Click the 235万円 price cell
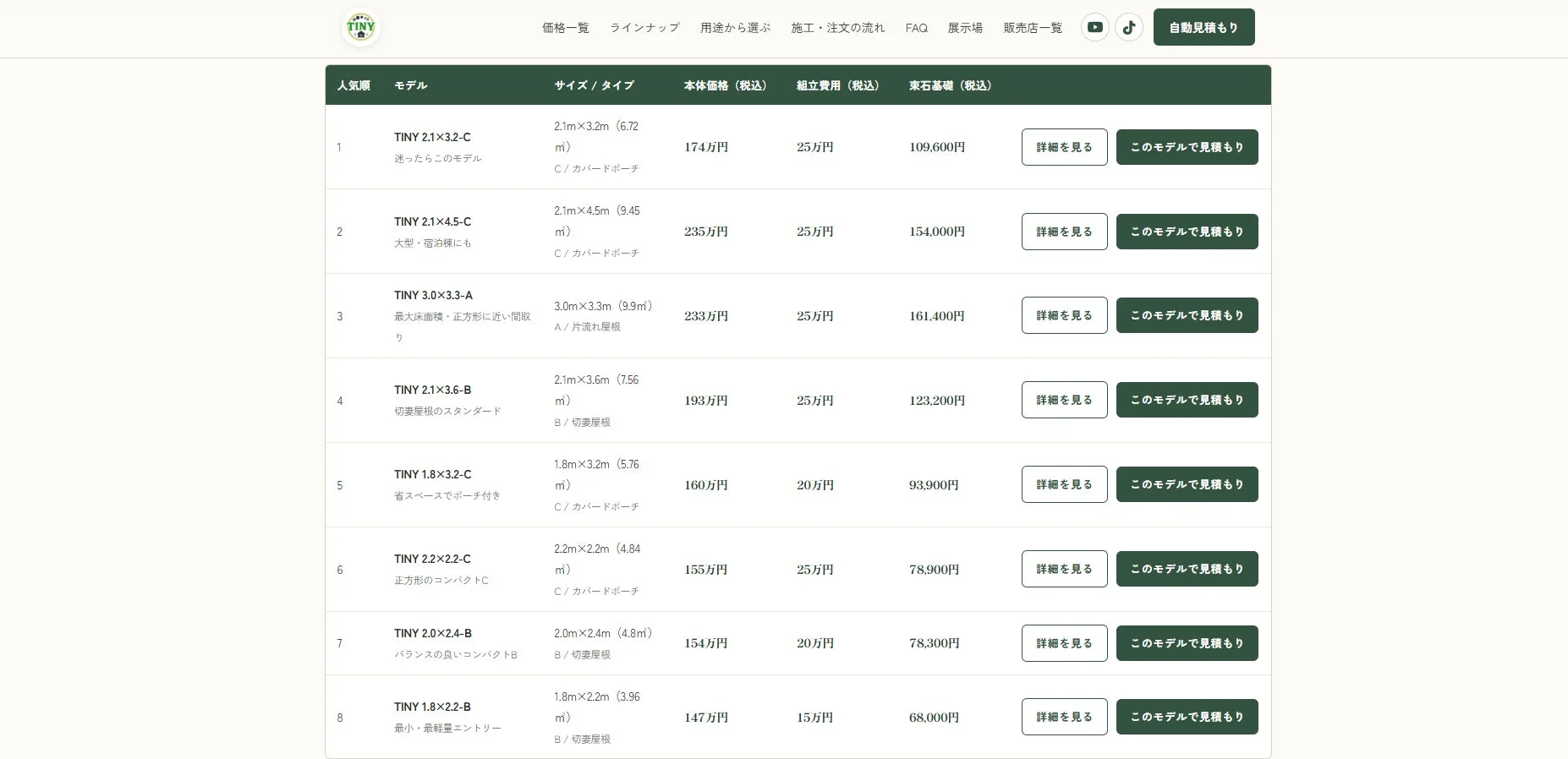Screen dimensions: 1568x759 coord(706,232)
